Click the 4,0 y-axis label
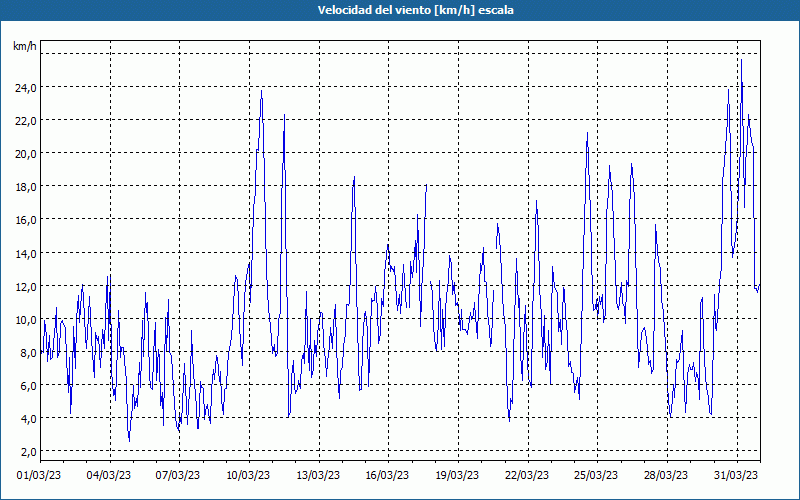800x500 pixels. (29, 419)
